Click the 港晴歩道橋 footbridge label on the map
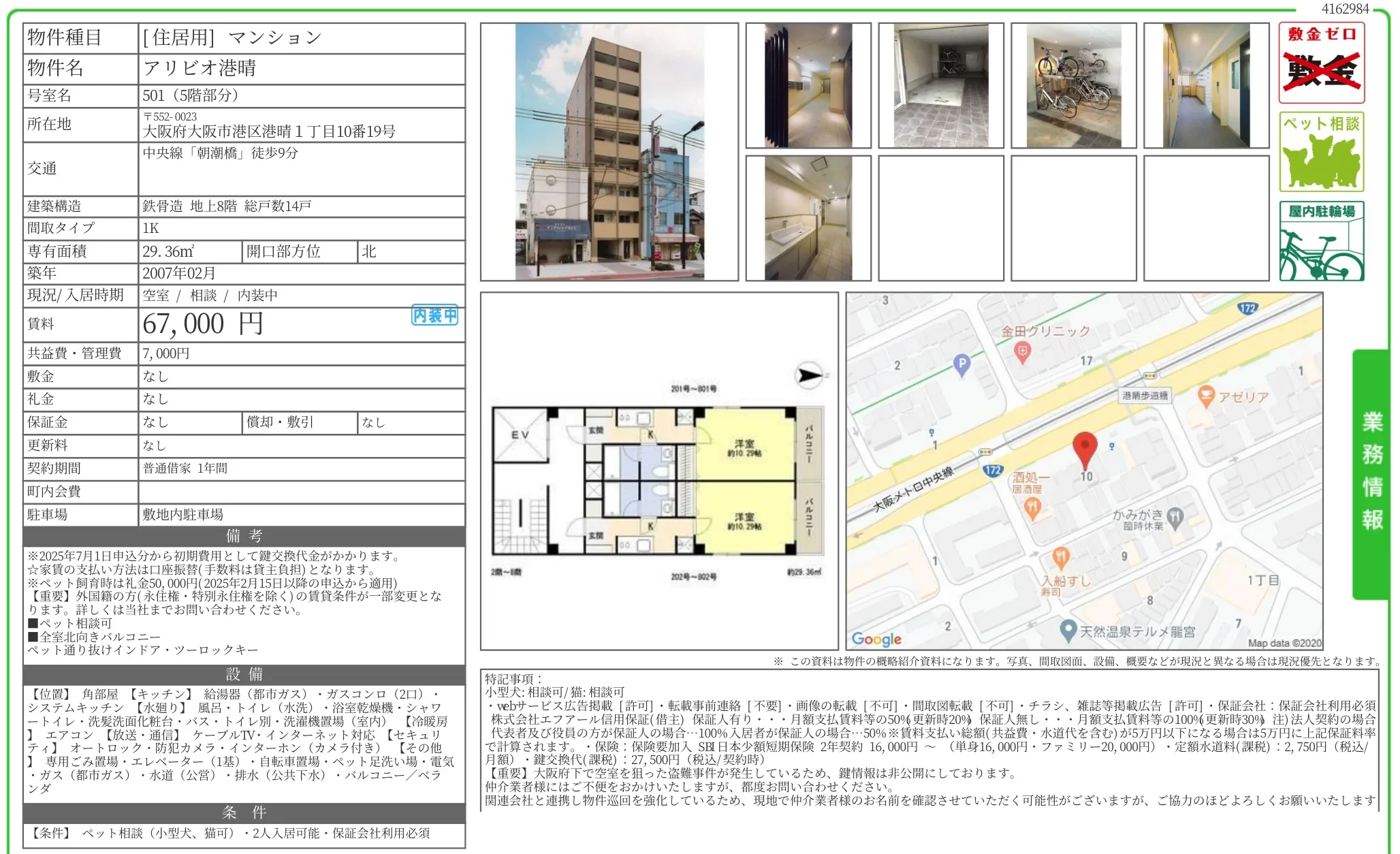The width and height of the screenshot is (1400, 854). pos(1145,396)
